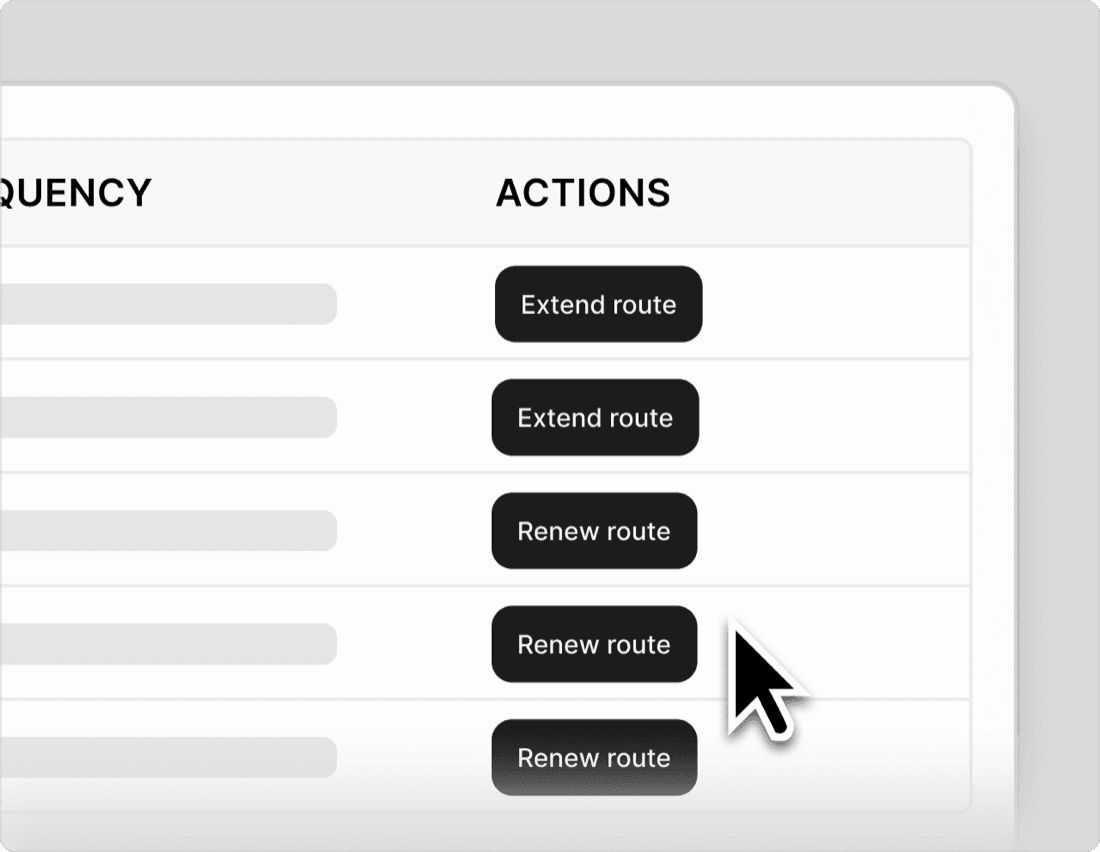Sort by the ACTIONS column header
This screenshot has width=1100, height=852.
coord(583,193)
